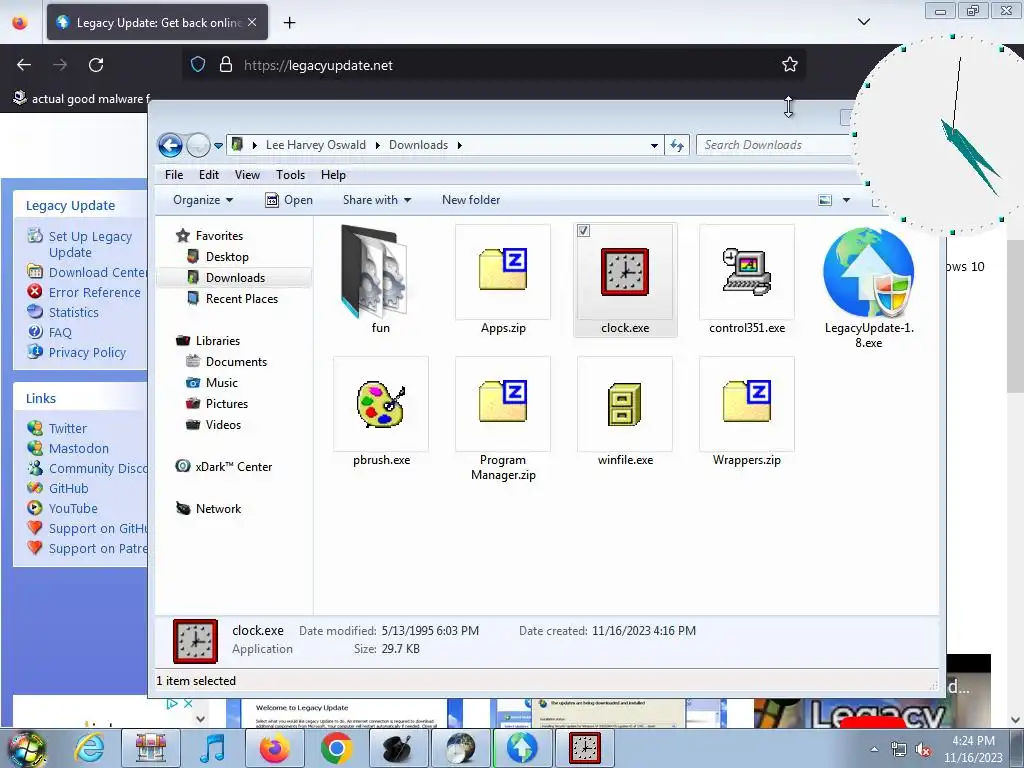This screenshot has width=1024, height=768.
Task: Open the Mastodon link
Action: (x=79, y=449)
